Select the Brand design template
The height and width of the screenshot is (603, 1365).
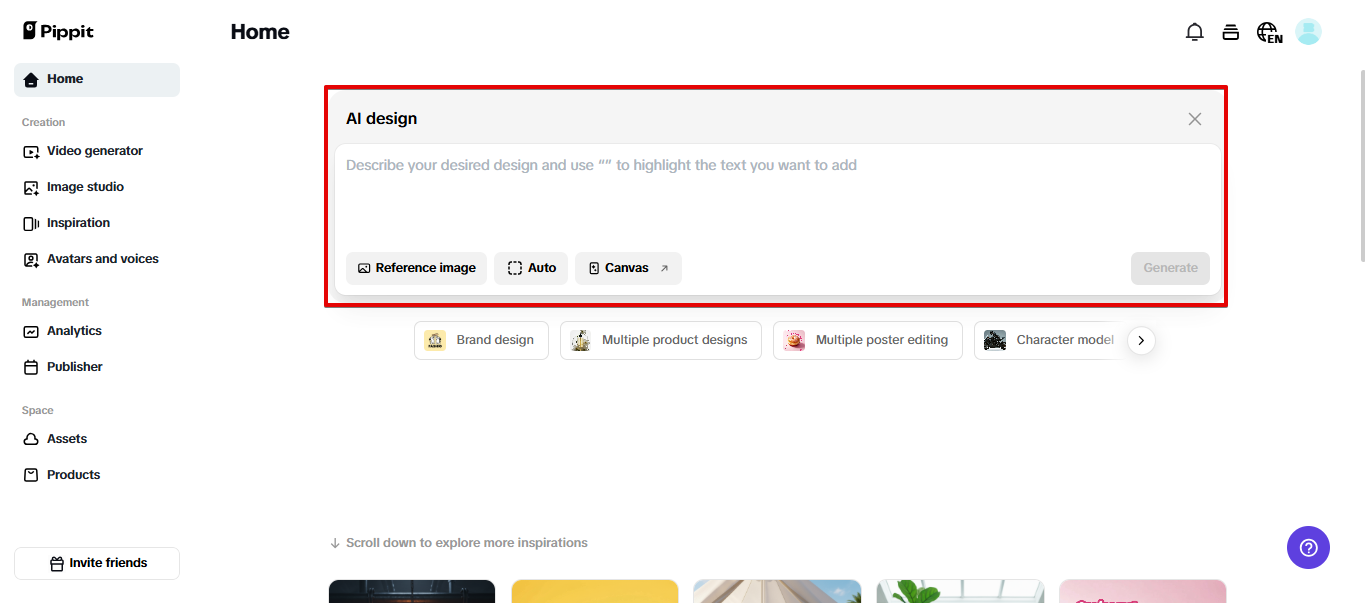click(x=481, y=340)
